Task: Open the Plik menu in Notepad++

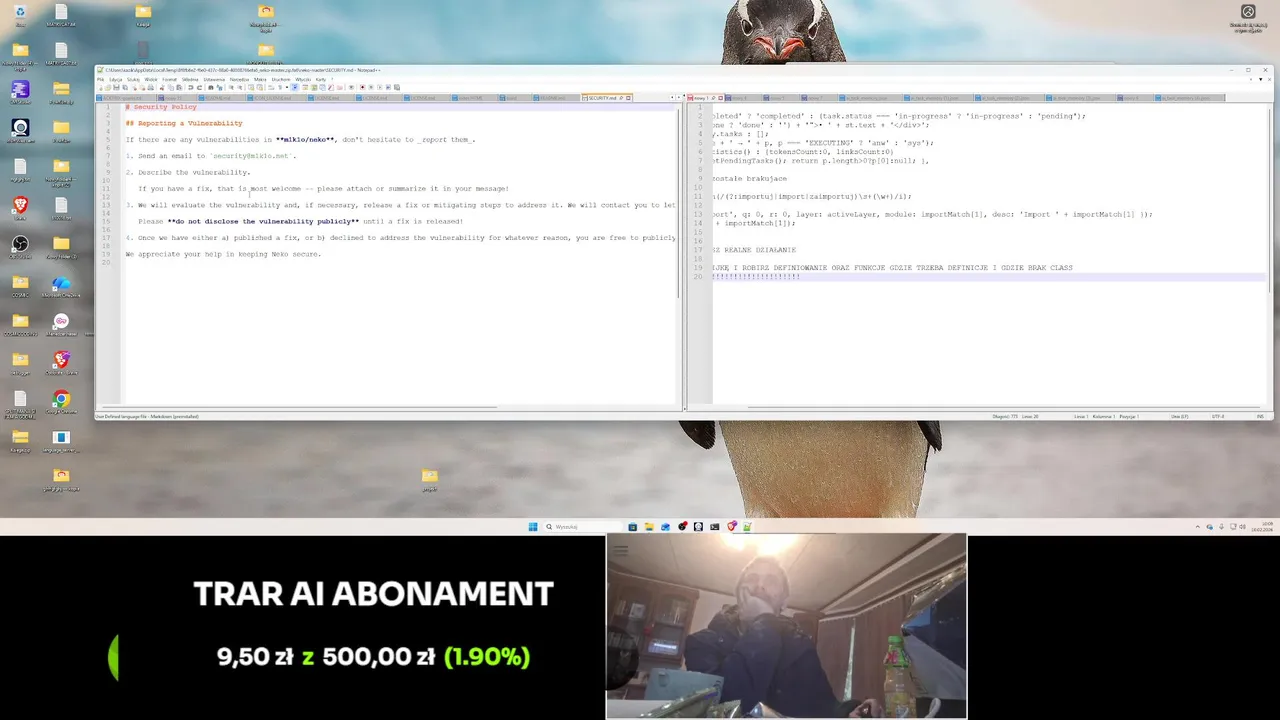Action: point(100,79)
